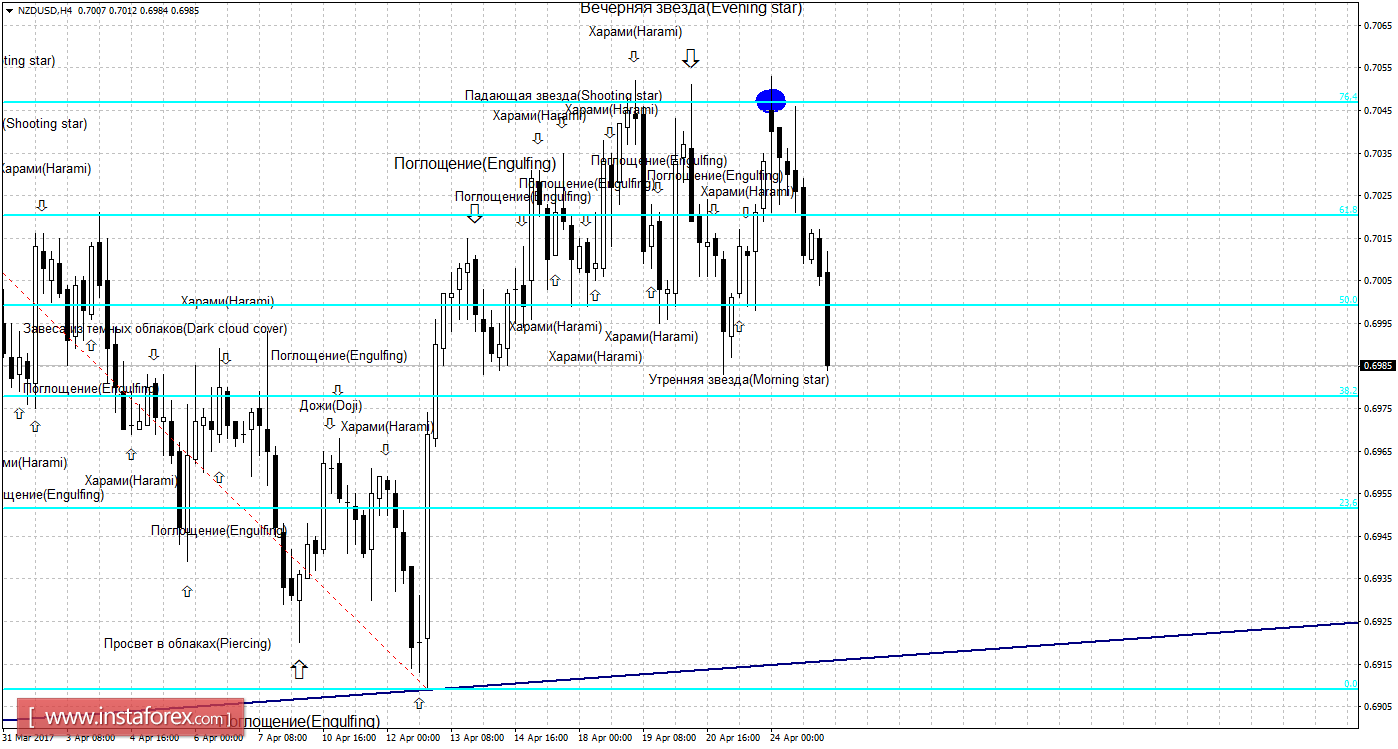The image size is (1398, 749).
Task: Click the 7 Apr 08:00 time axis label
Action: point(283,738)
